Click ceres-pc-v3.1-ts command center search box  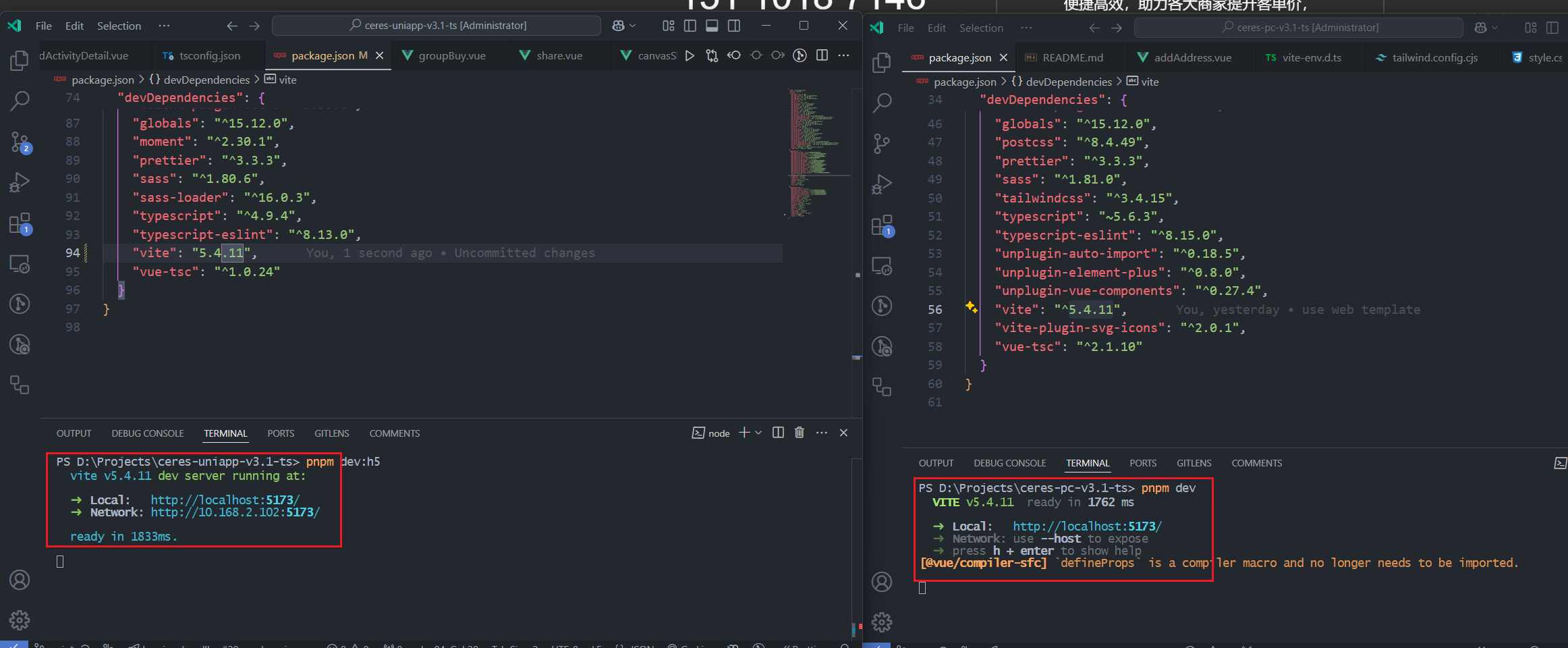pyautogui.click(x=1299, y=28)
